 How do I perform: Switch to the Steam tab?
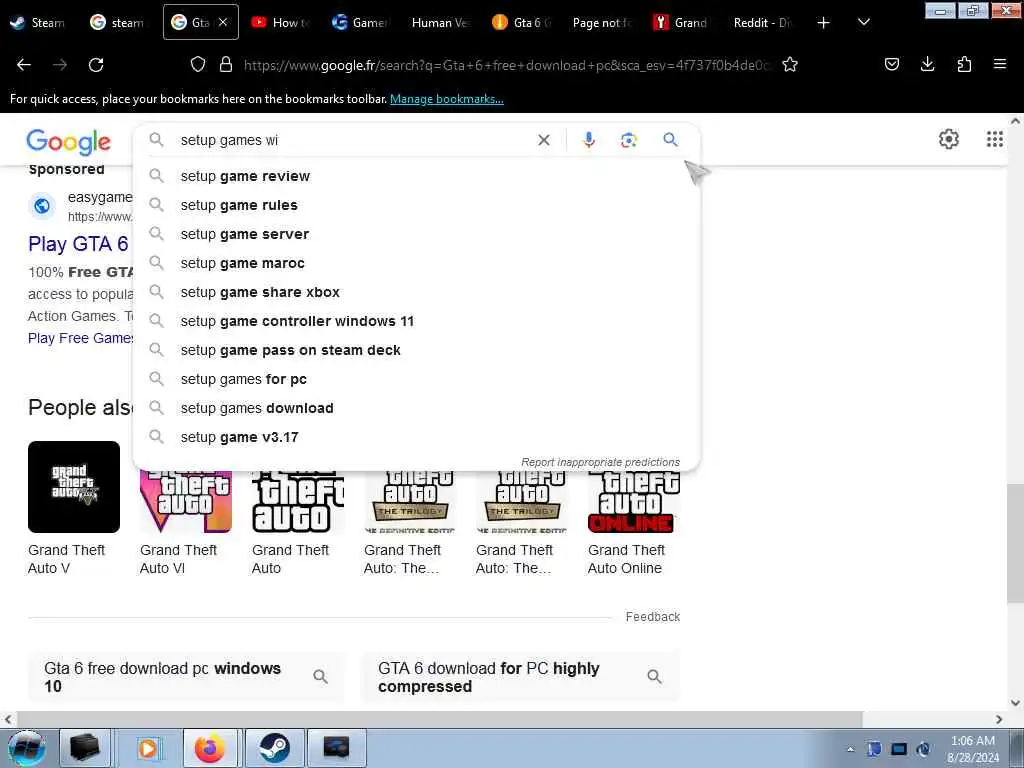38,23
